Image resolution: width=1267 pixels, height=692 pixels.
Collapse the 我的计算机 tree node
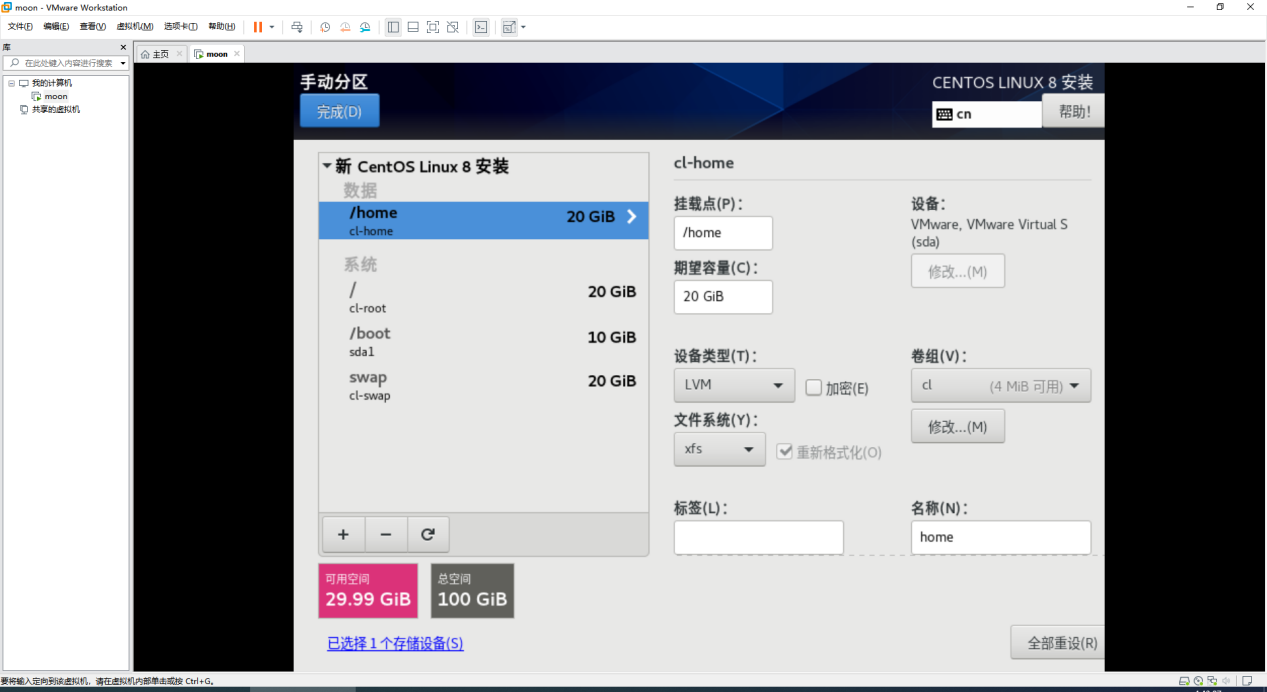(11, 83)
